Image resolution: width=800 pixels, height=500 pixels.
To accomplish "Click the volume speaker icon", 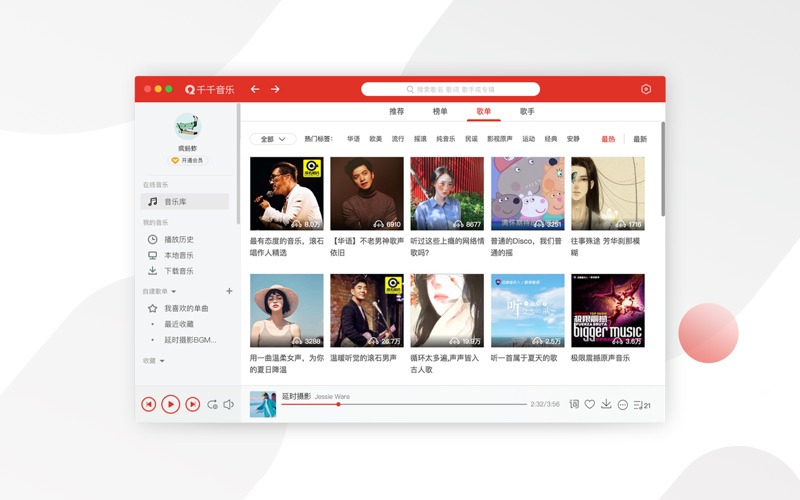I will click(229, 405).
